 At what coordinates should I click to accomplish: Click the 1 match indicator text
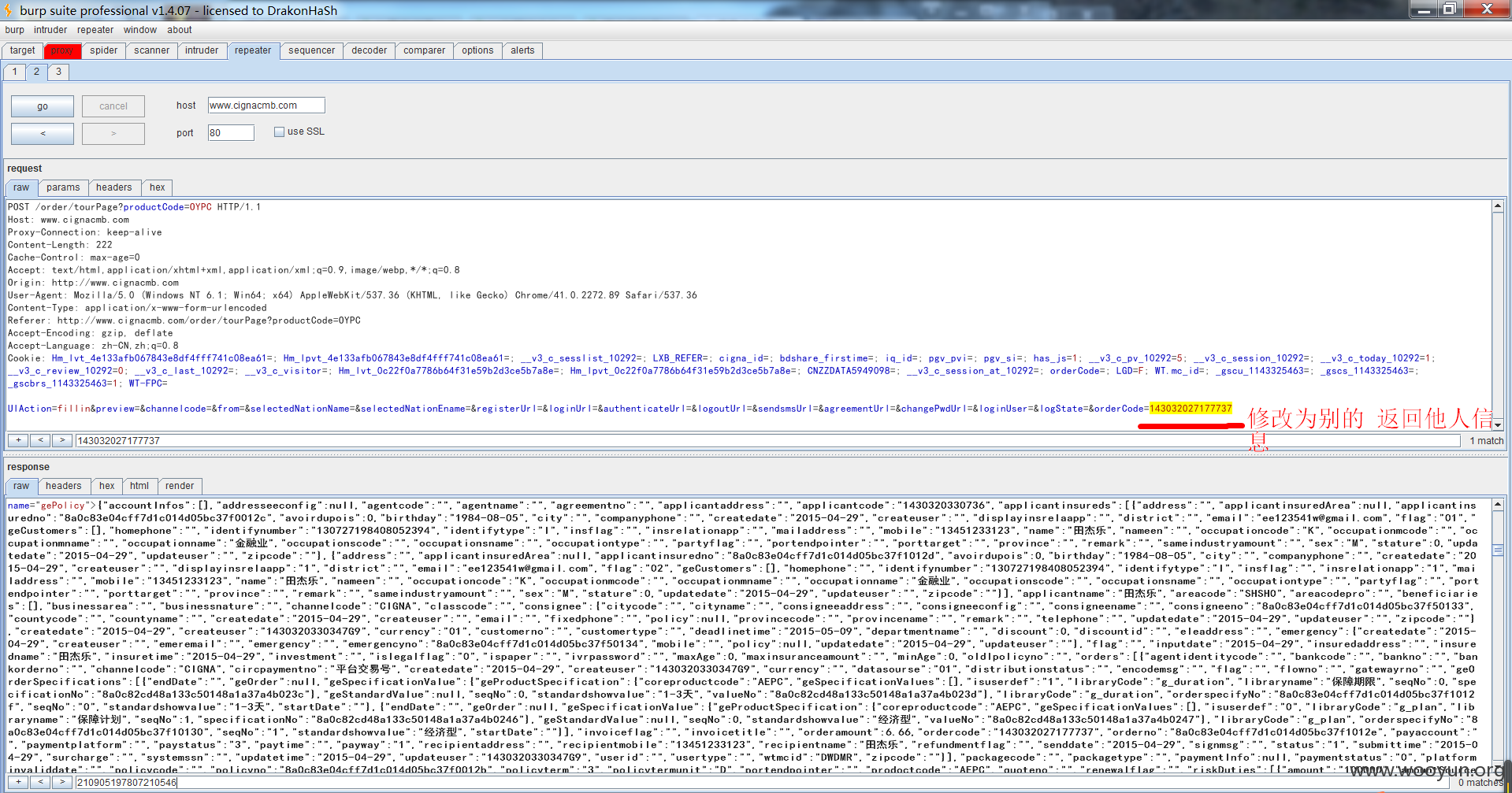pyautogui.click(x=1486, y=440)
